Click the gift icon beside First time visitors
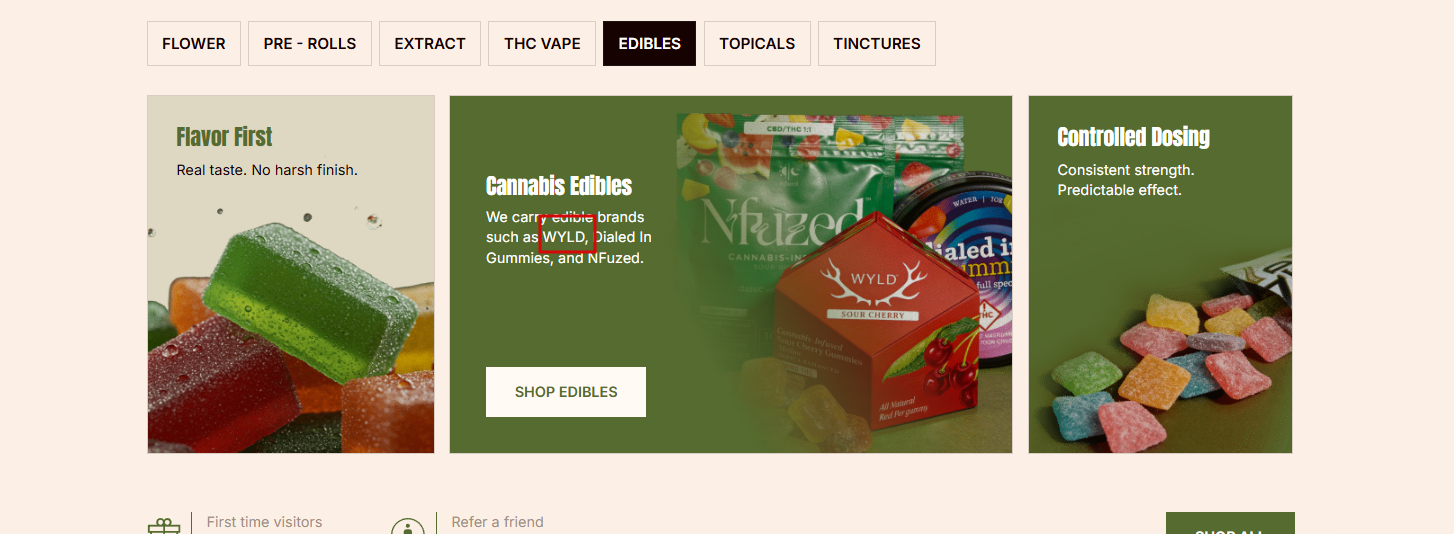This screenshot has width=1454, height=534. pyautogui.click(x=164, y=526)
